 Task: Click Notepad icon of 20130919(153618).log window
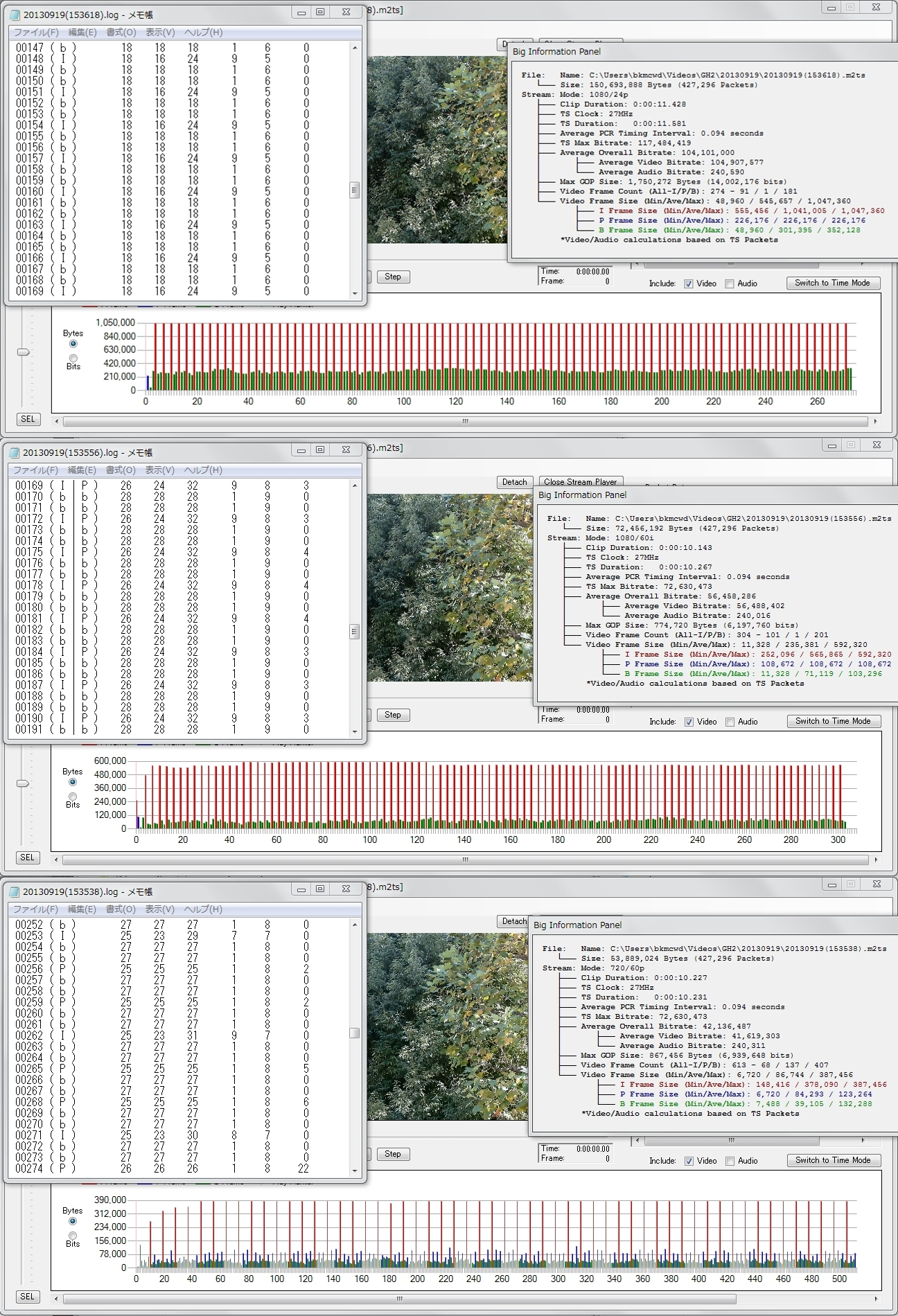coord(15,15)
